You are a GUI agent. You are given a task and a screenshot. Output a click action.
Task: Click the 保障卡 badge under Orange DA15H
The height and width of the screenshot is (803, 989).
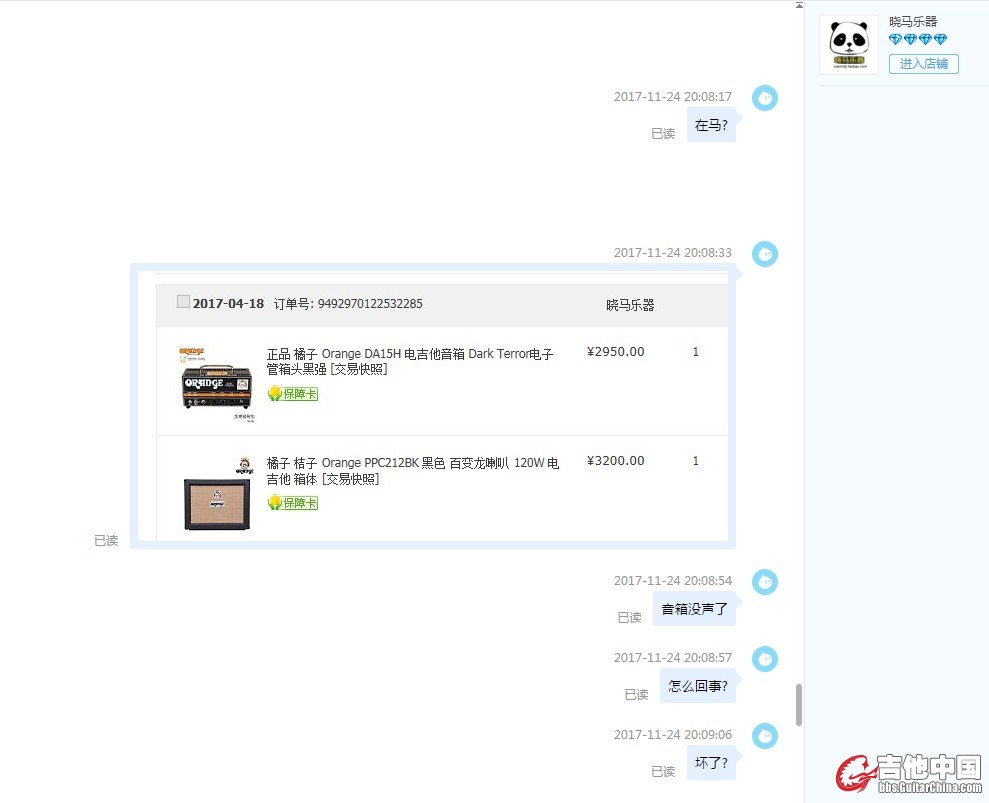click(x=293, y=394)
